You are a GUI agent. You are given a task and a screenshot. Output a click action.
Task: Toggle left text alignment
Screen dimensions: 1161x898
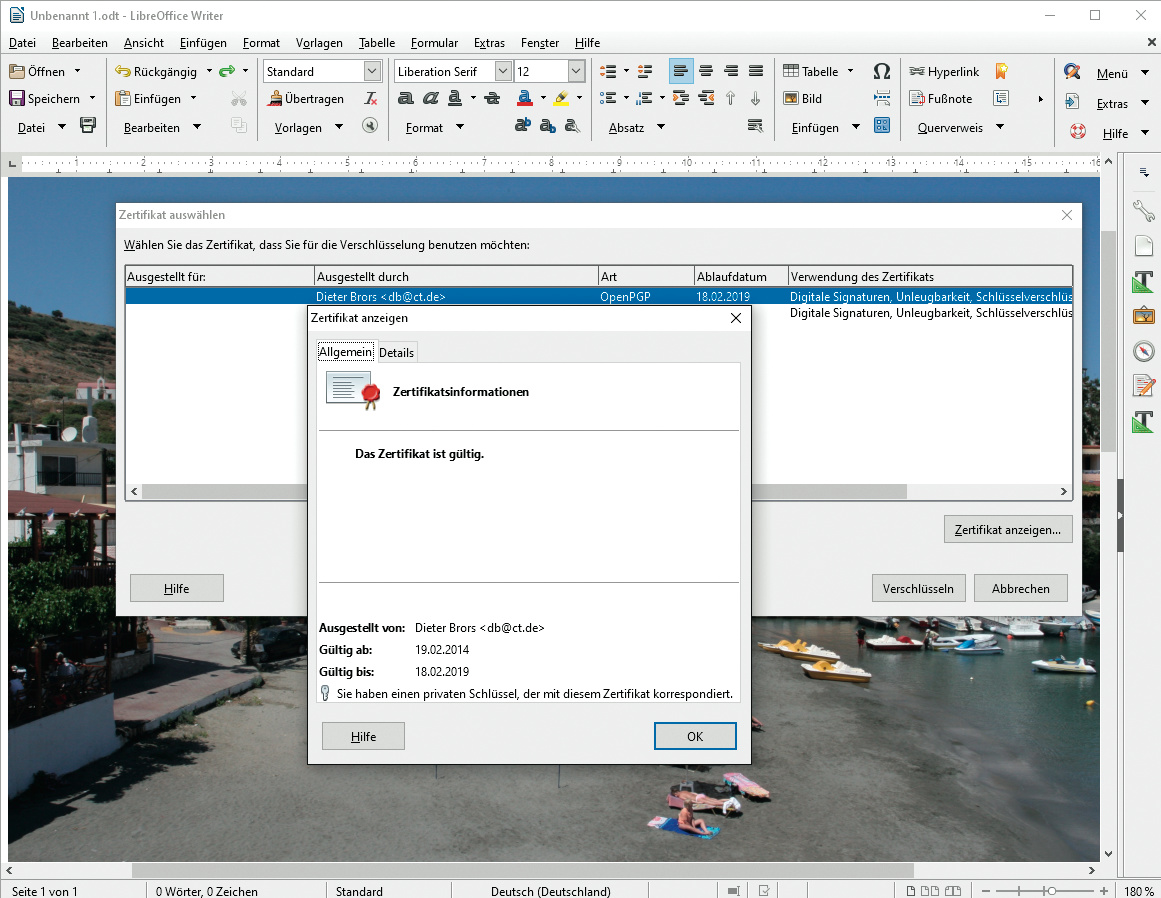pyautogui.click(x=681, y=72)
